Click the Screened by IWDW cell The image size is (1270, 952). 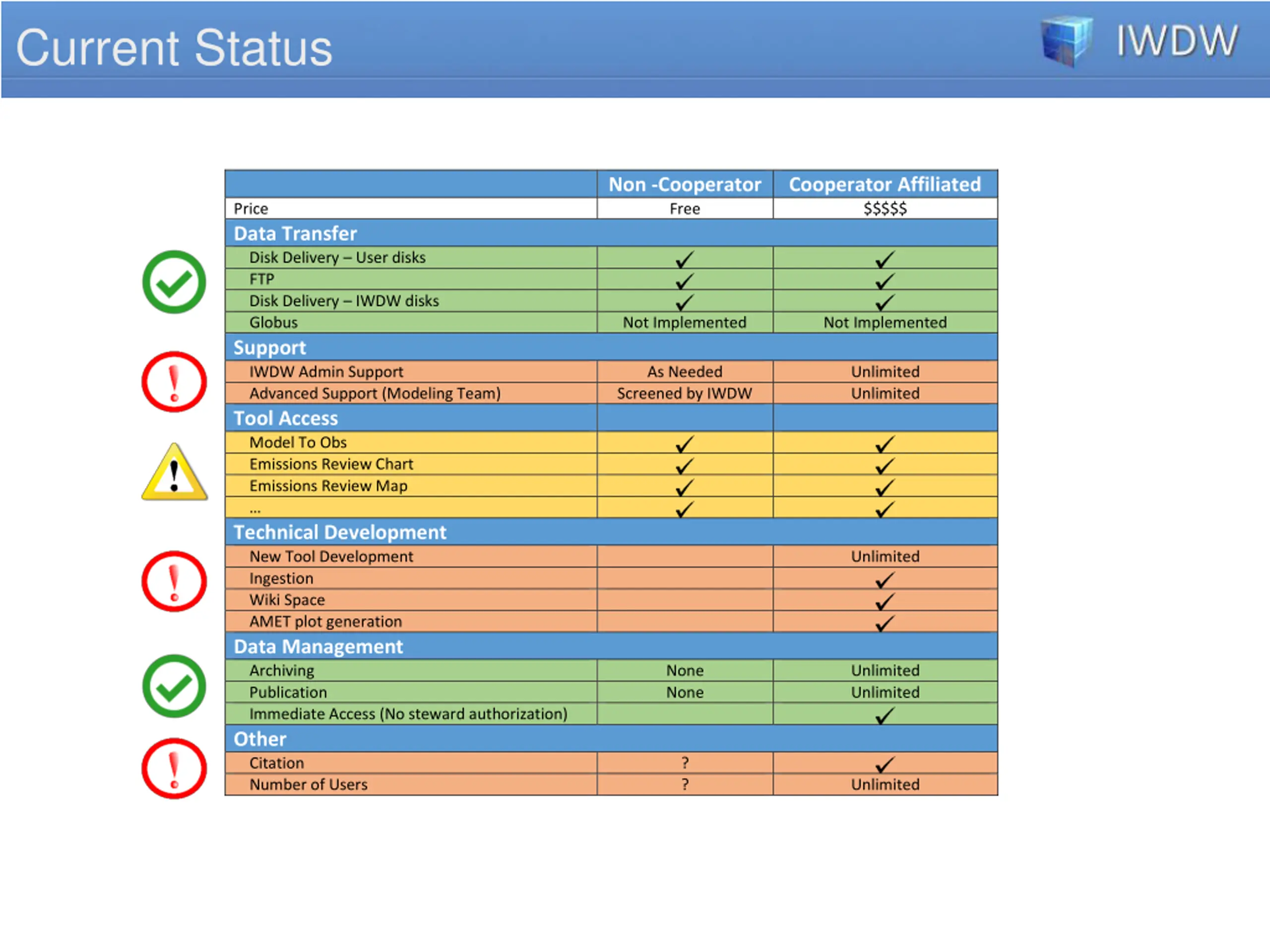(685, 393)
